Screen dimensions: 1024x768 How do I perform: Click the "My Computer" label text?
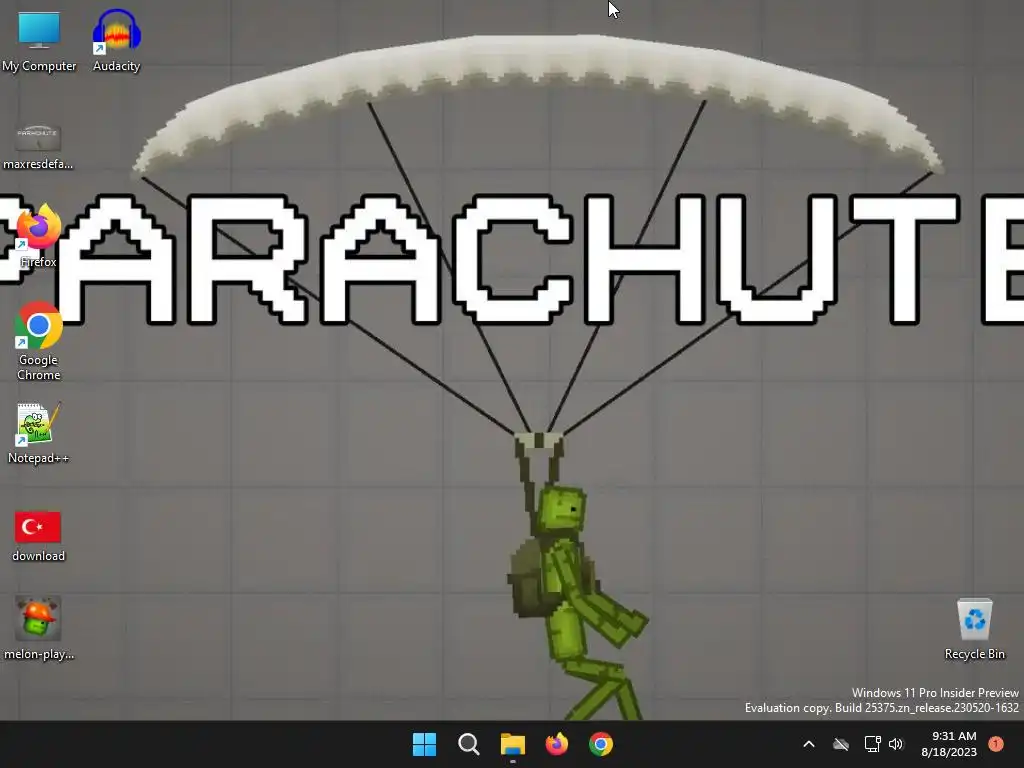point(39,66)
